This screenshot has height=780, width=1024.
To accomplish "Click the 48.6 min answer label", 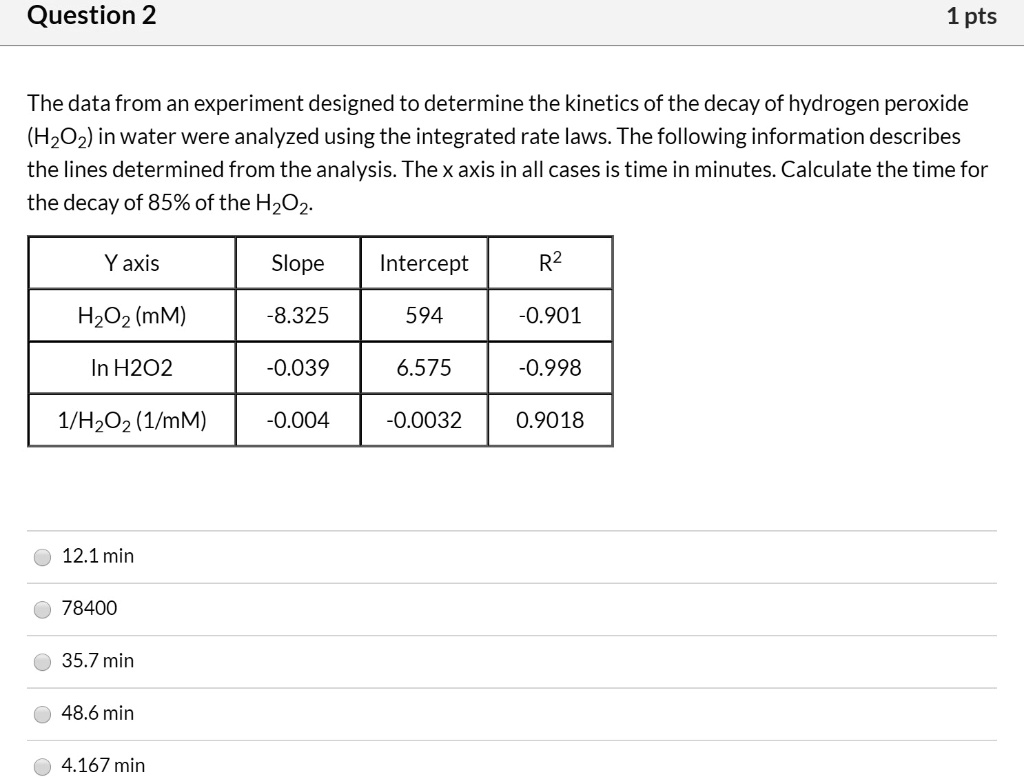I will [x=97, y=713].
